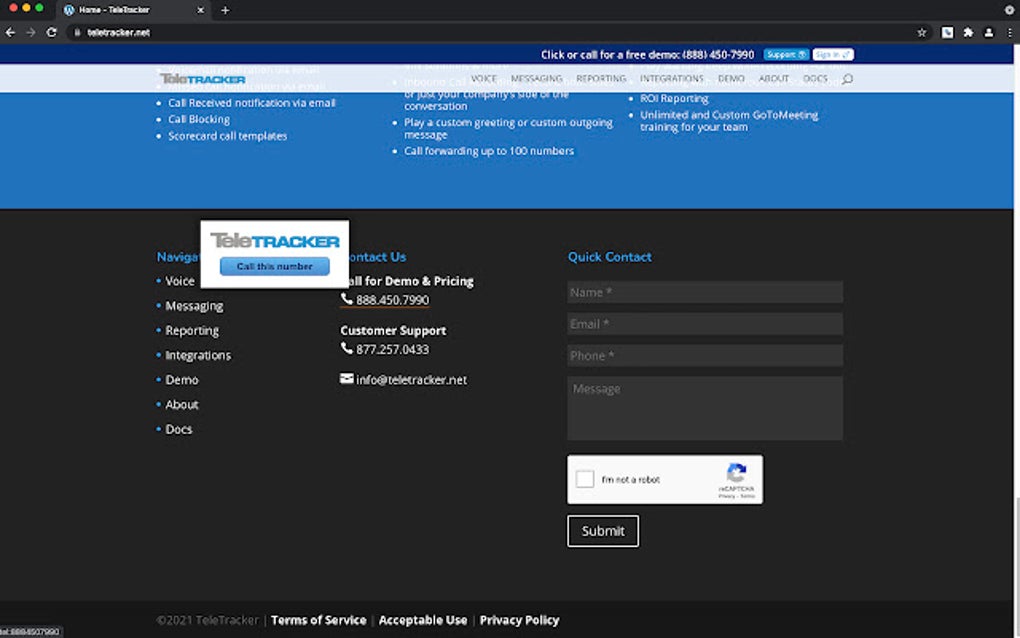Close the Home - TeleTracker tab
Screen dimensions: 1020x638
[x=200, y=10]
